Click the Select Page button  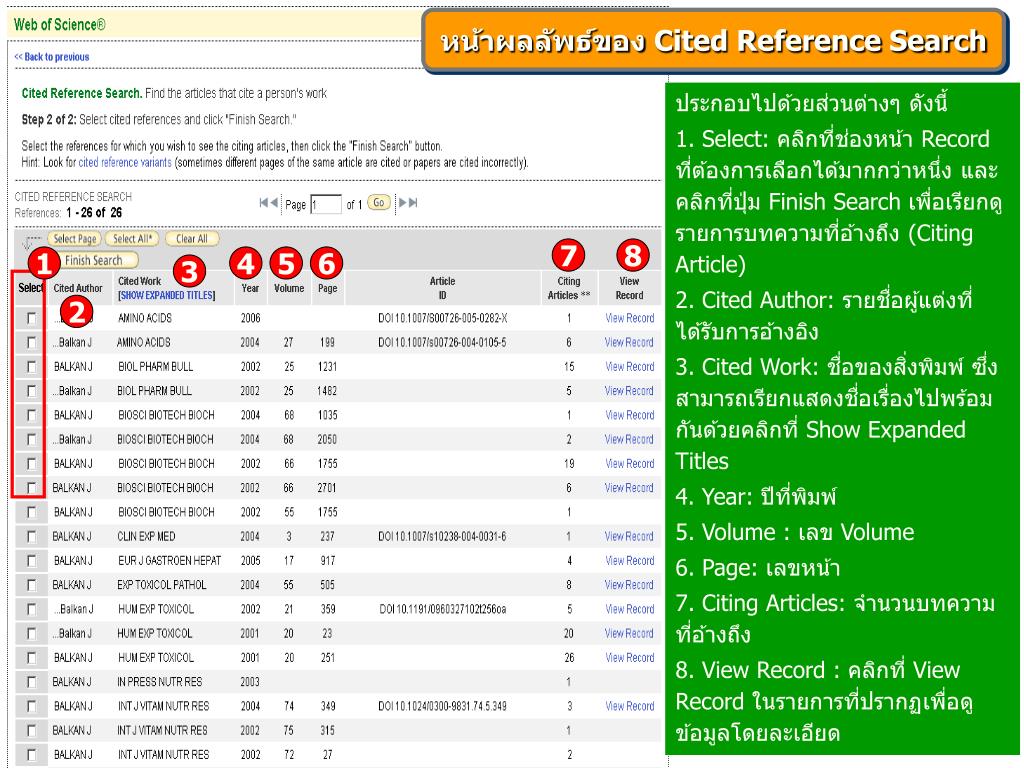click(75, 239)
